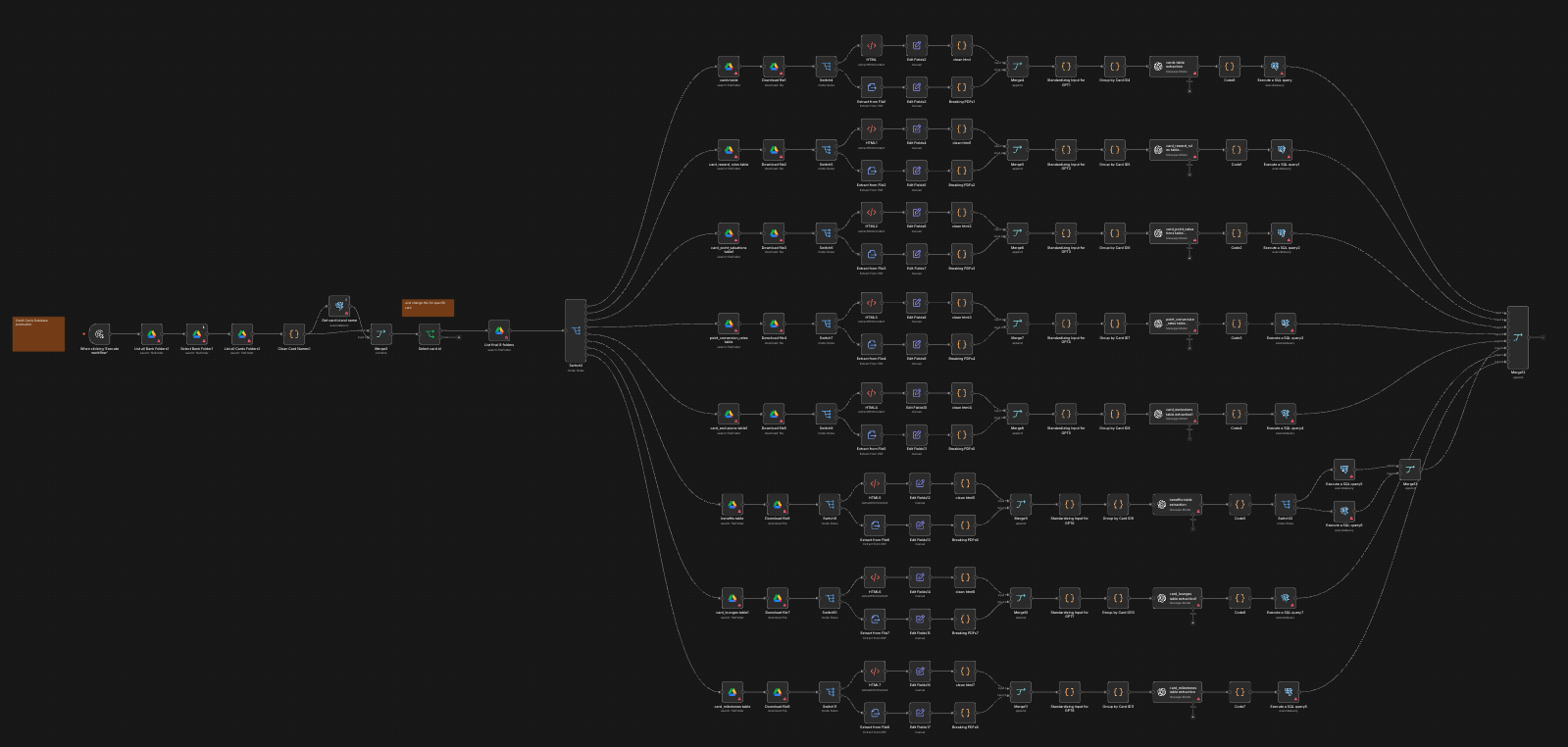Open the 'card_exclusions table1' Drive node
This screenshot has width=1568, height=747.
[x=729, y=414]
